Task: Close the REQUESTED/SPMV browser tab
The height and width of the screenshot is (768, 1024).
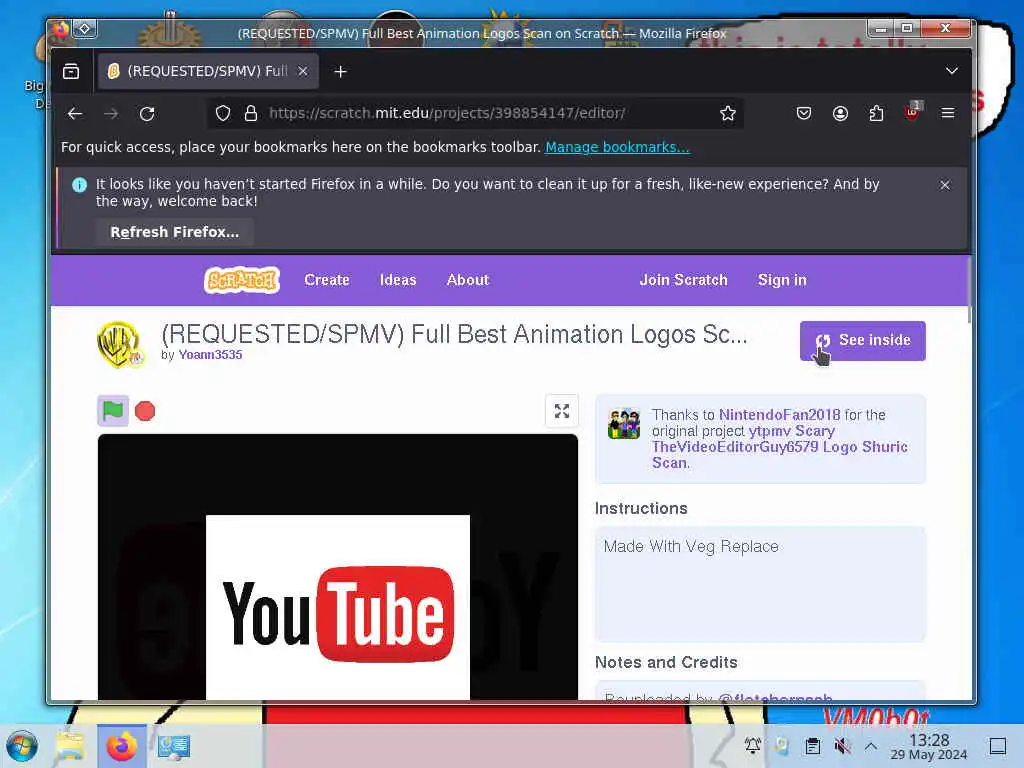Action: tap(303, 71)
